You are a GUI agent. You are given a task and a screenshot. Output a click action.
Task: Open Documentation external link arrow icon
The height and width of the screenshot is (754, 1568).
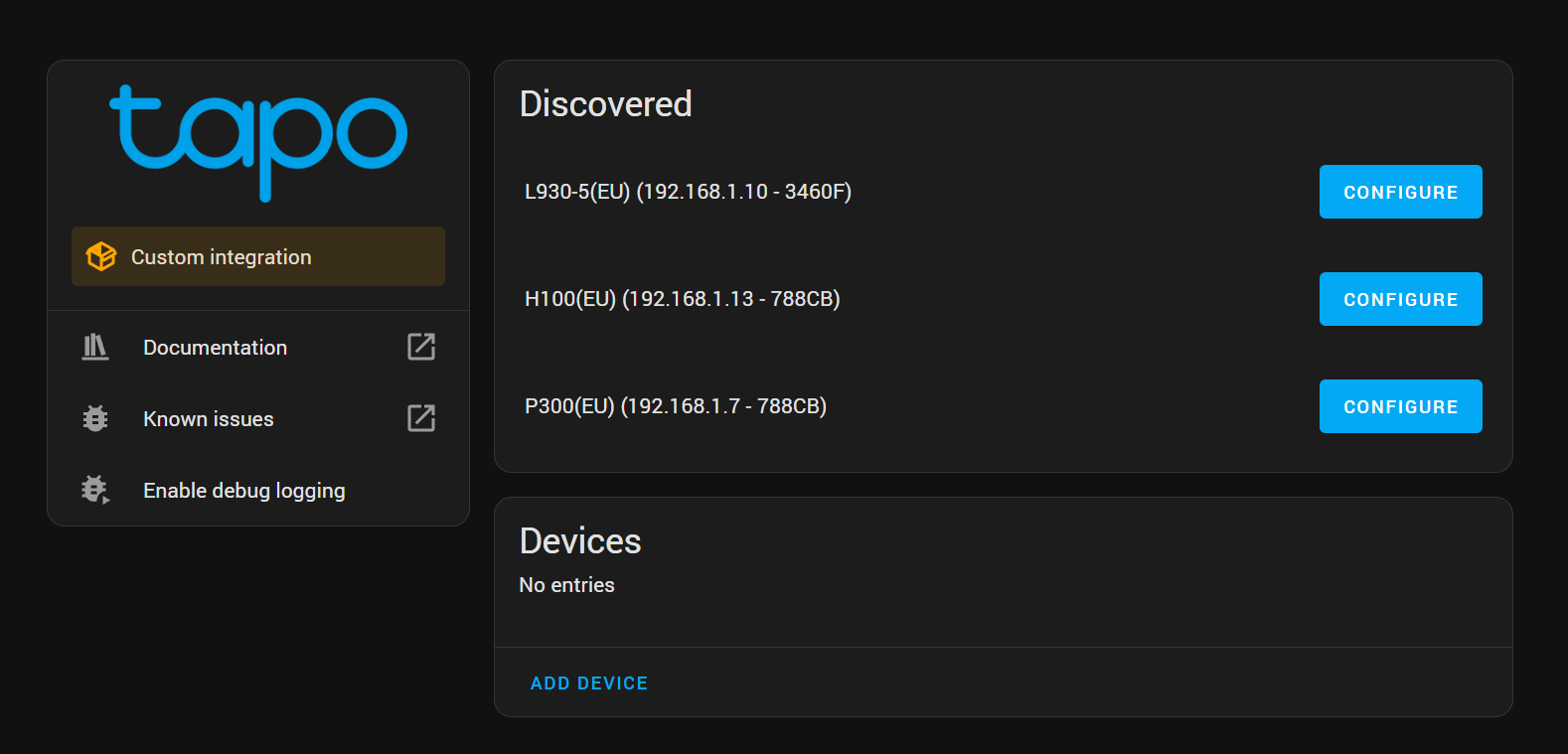click(421, 347)
